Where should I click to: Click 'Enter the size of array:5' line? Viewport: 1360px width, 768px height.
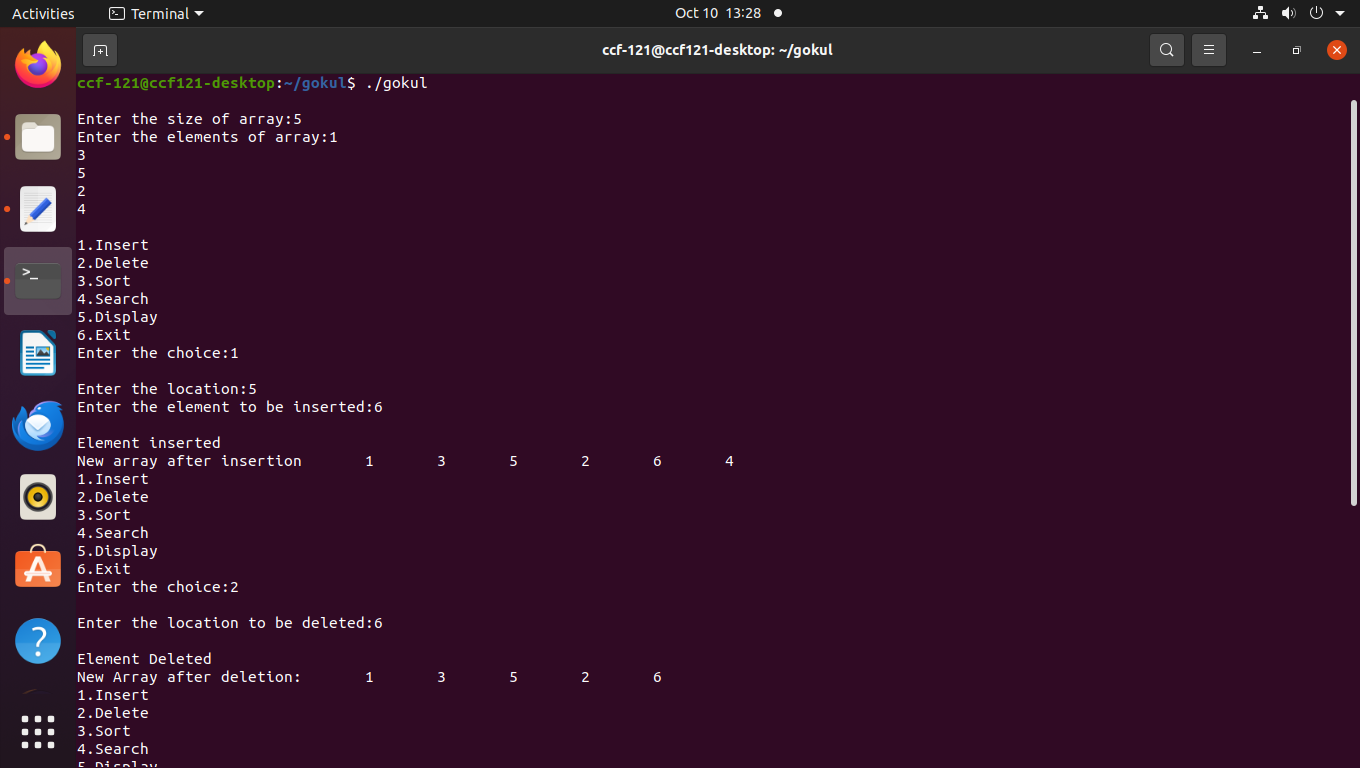189,119
